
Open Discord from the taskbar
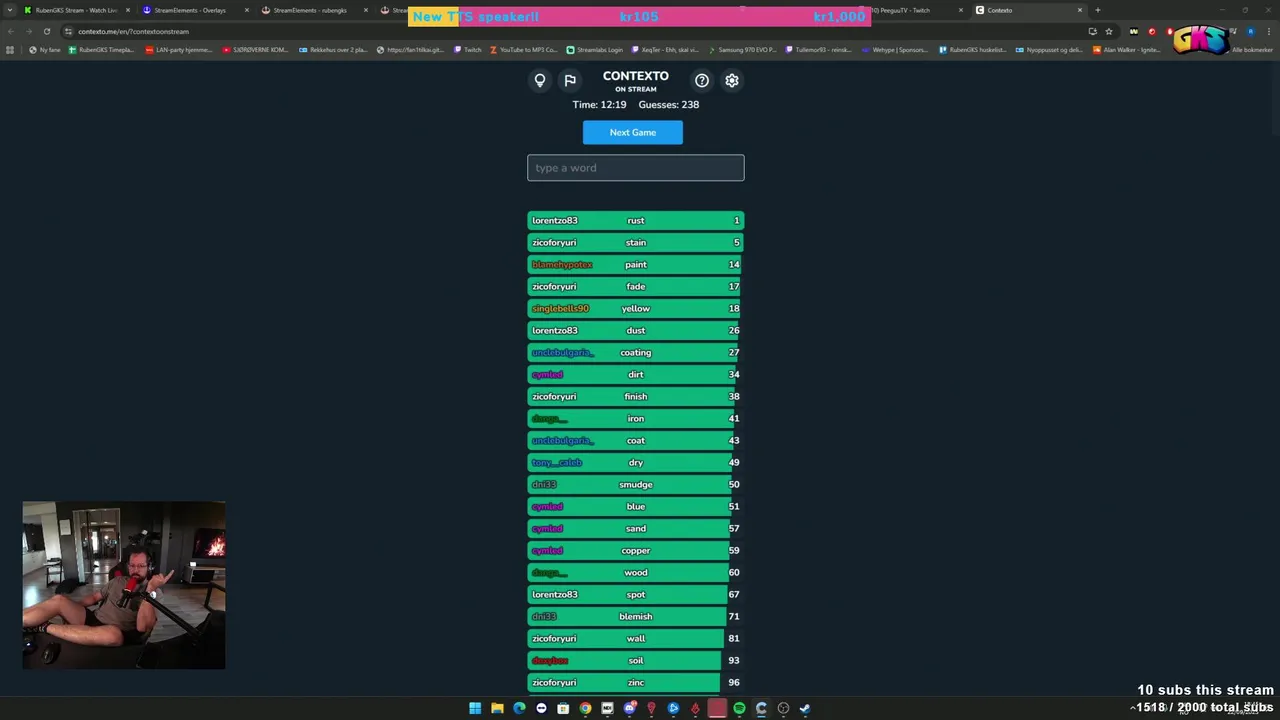pos(629,708)
